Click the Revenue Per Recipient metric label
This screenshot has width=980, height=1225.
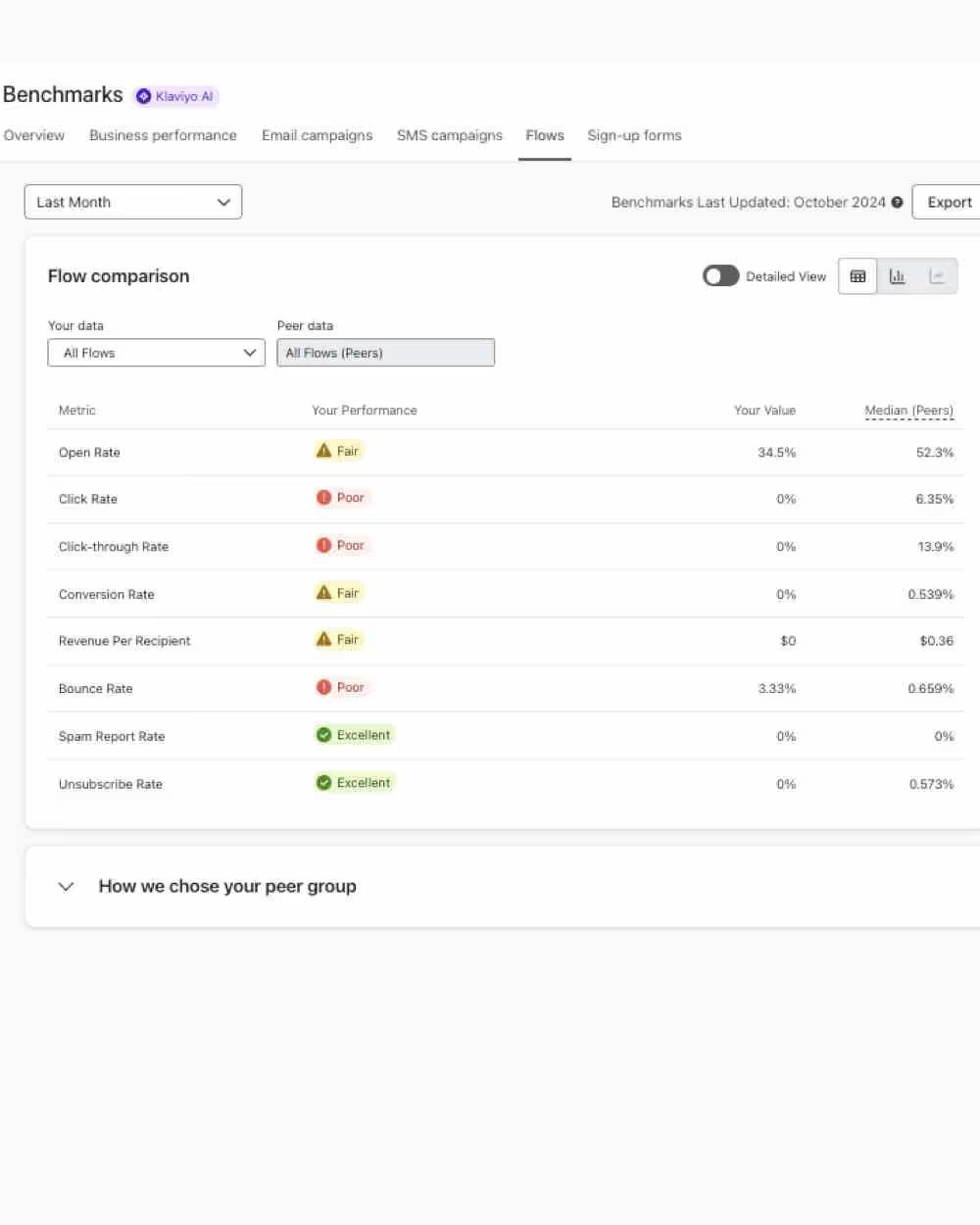click(x=124, y=641)
